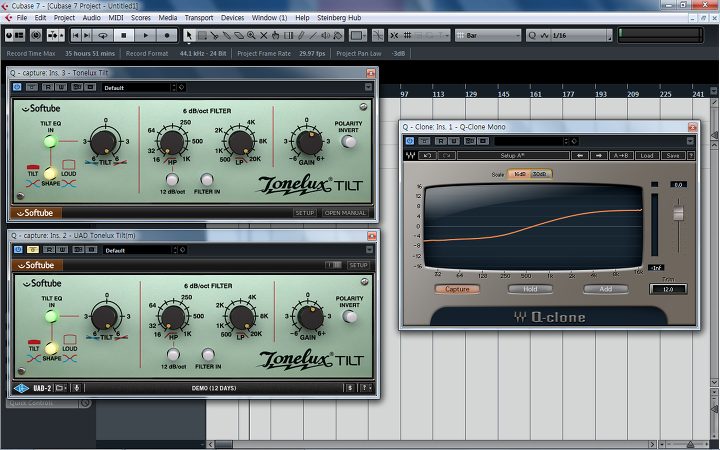This screenshot has width=720, height=450.
Task: Toggle POLARITY INVERT on Ins. 3 Tonelux
Action: click(x=349, y=141)
